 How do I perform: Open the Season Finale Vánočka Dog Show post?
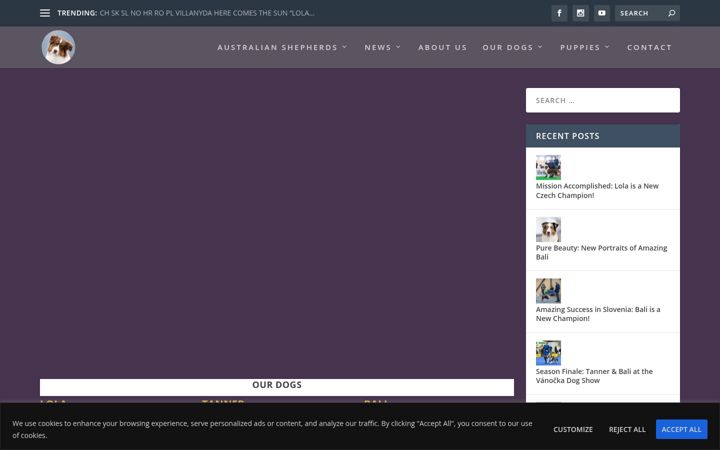[594, 376]
